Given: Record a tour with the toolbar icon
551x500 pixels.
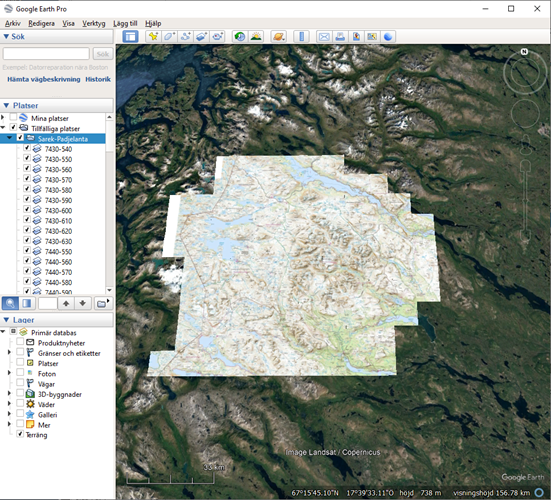Looking at the screenshot, I should click(x=218, y=37).
